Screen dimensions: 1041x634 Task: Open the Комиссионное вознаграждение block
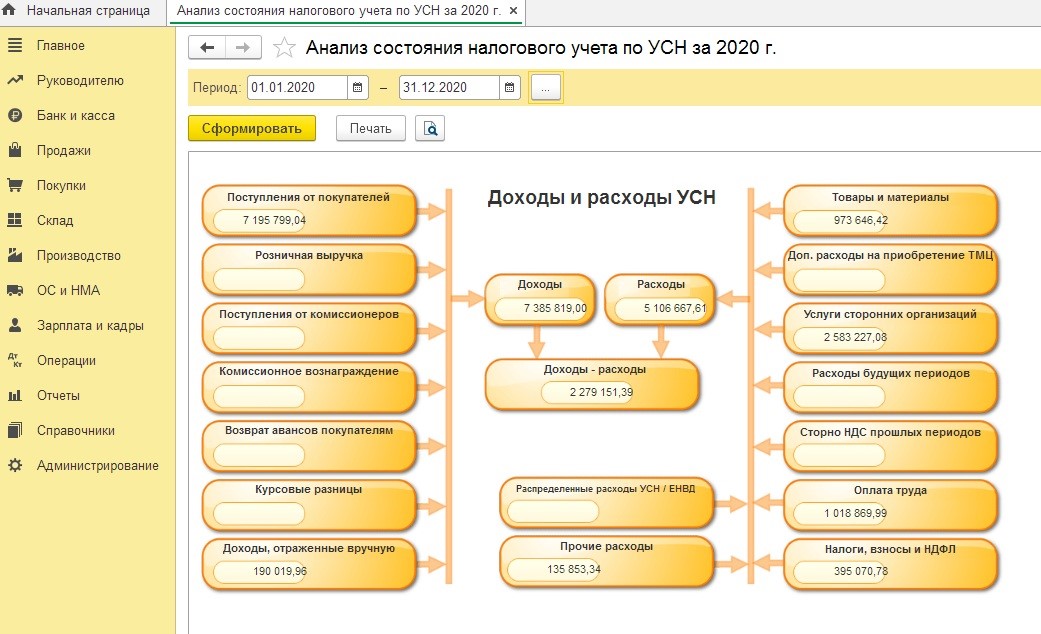309,386
